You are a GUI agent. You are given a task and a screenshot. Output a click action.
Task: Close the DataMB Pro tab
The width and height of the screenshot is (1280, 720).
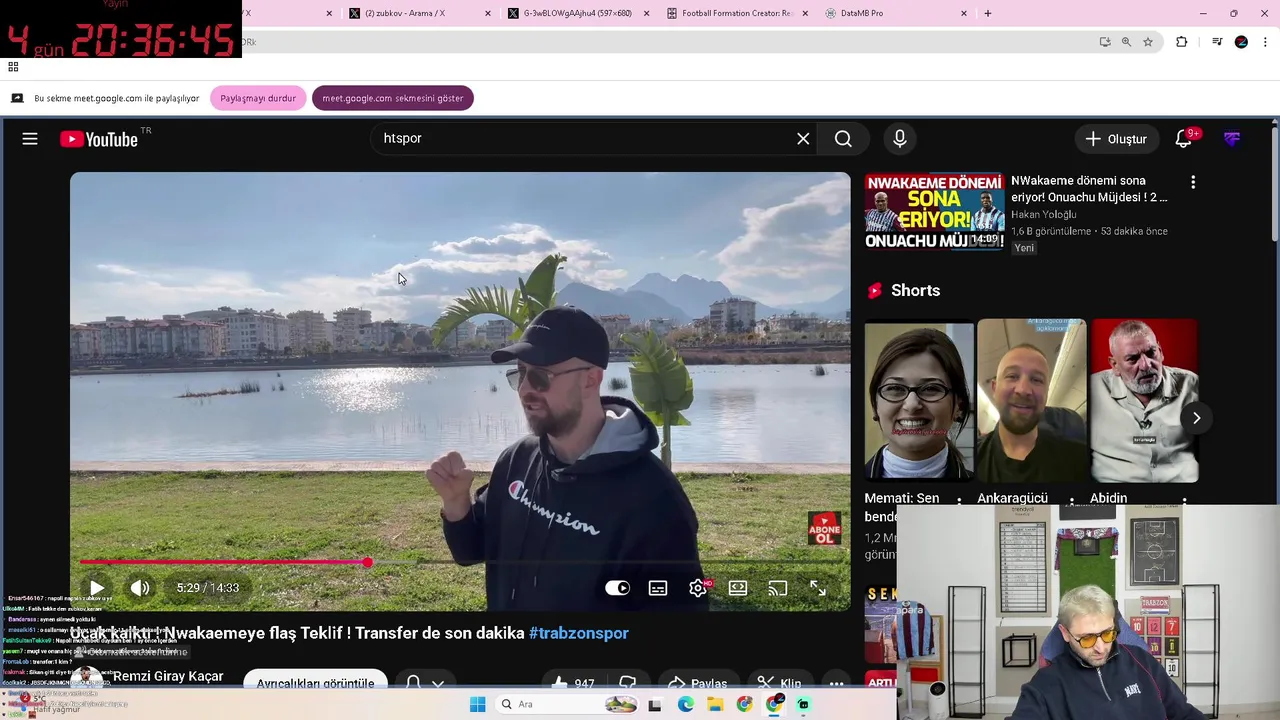[x=964, y=13]
